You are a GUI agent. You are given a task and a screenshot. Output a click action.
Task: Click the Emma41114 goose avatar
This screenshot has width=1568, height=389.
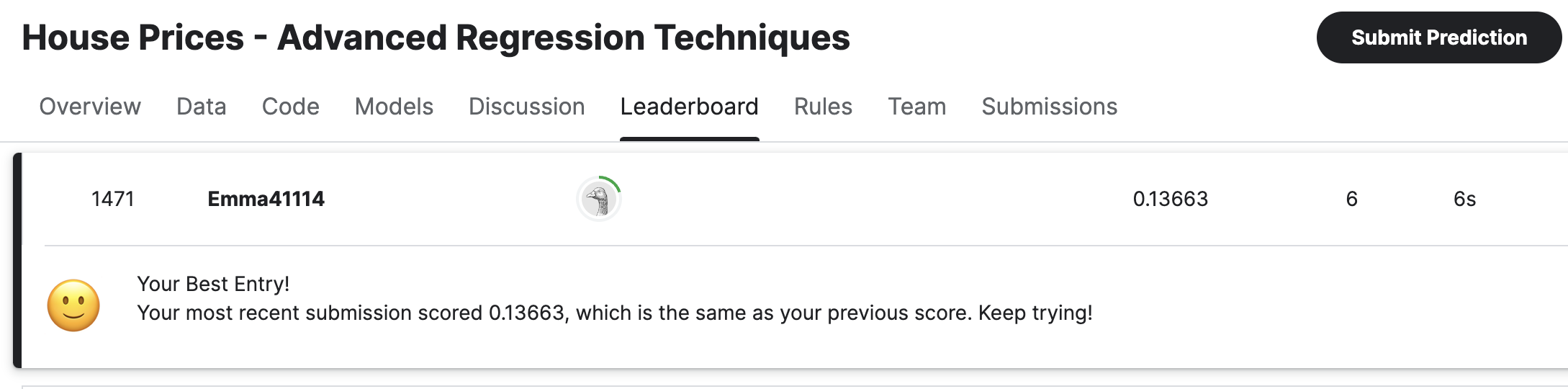coord(598,199)
